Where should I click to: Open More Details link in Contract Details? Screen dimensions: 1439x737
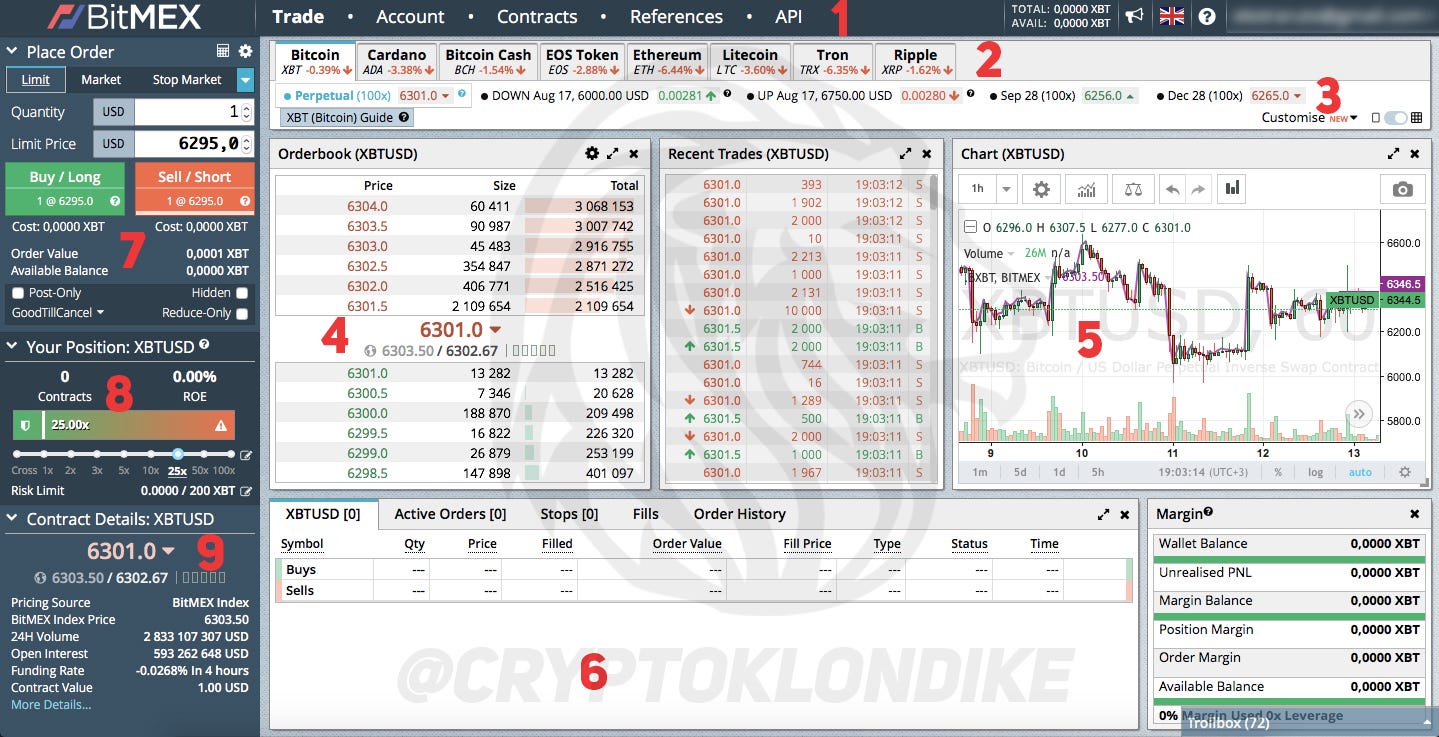click(x=51, y=705)
